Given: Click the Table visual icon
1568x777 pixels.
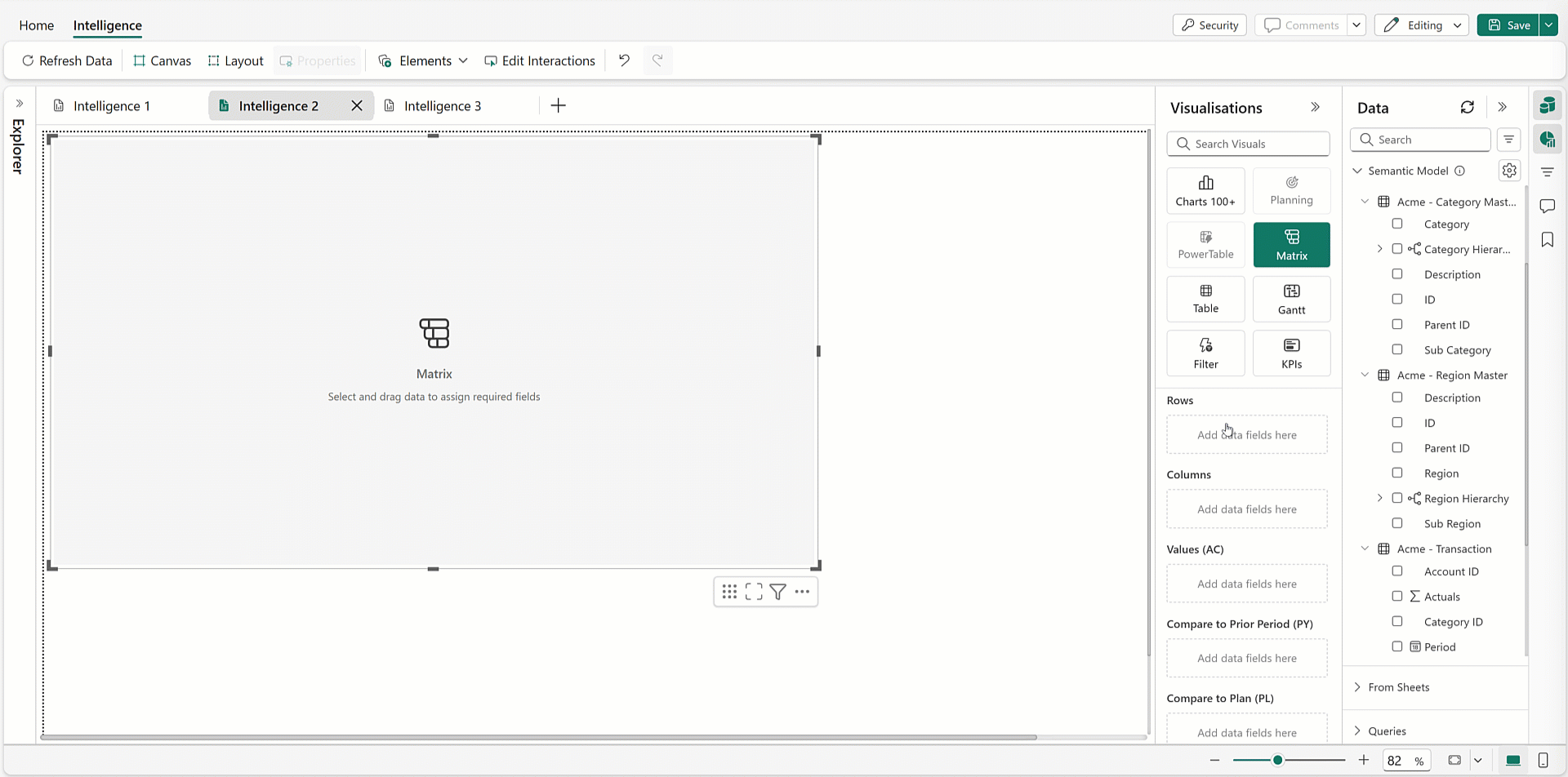Looking at the screenshot, I should [x=1205, y=299].
